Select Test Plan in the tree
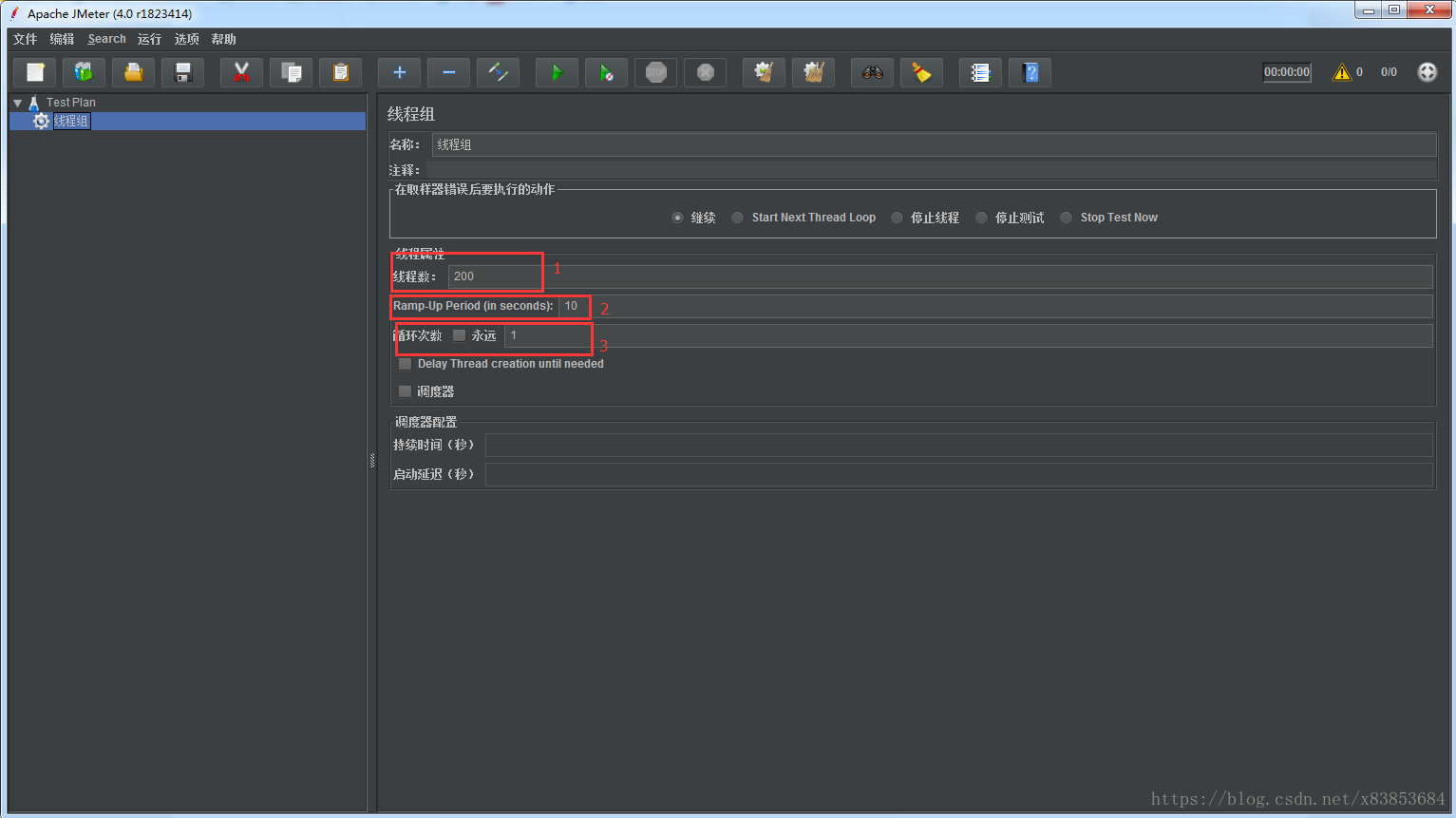 coord(71,103)
